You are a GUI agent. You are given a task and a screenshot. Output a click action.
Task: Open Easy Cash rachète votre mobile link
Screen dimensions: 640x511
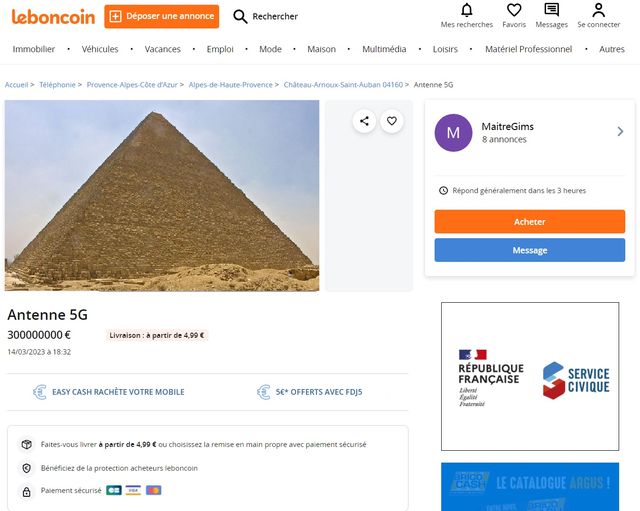click(x=118, y=392)
